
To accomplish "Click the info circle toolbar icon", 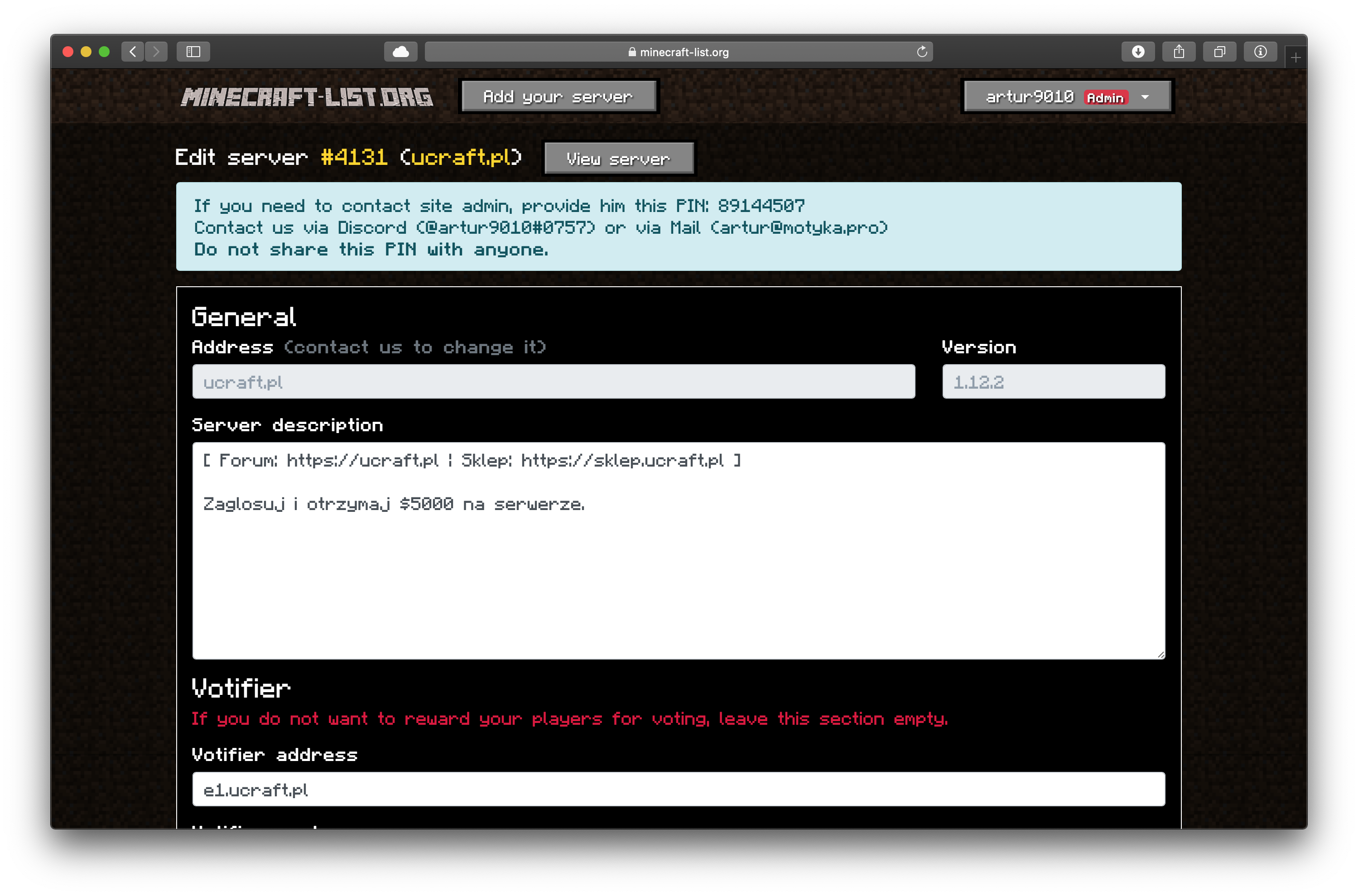I will pyautogui.click(x=1260, y=52).
